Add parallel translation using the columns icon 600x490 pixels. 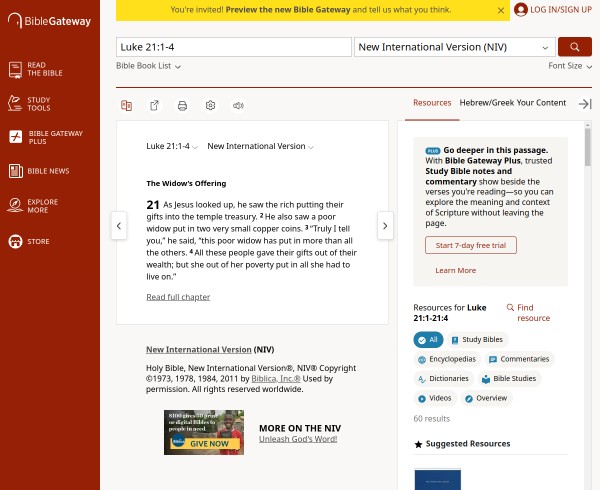coord(126,105)
